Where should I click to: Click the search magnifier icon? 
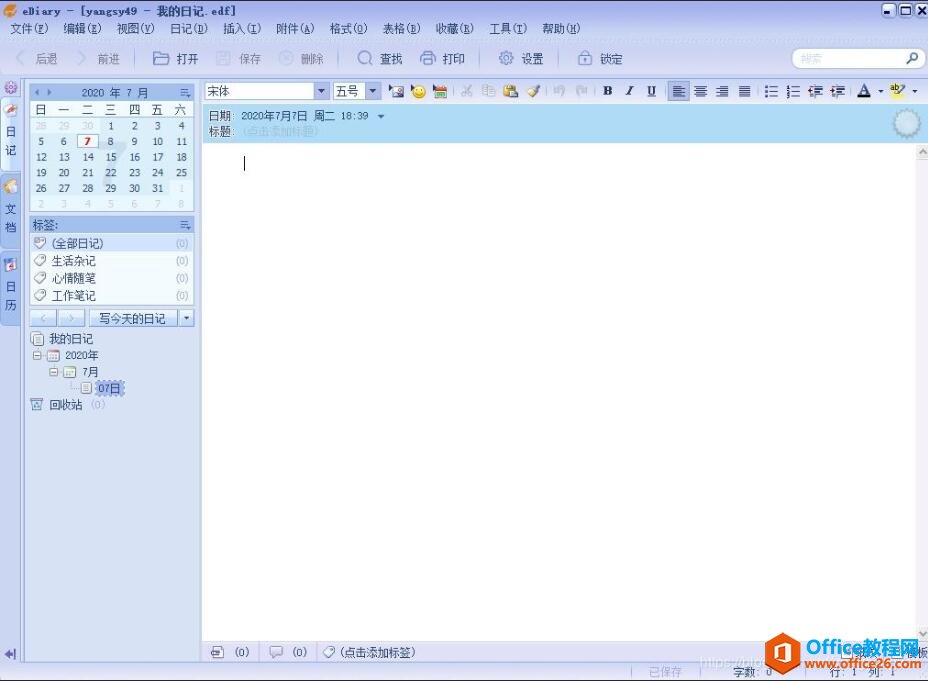coord(912,58)
